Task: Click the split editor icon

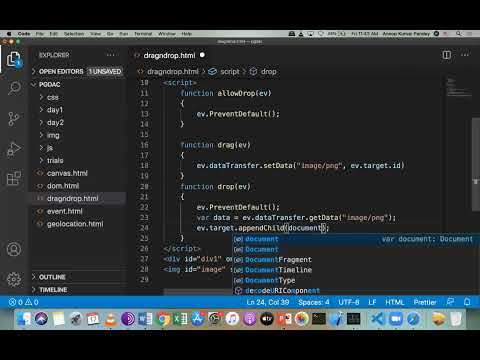Action: 447,55
